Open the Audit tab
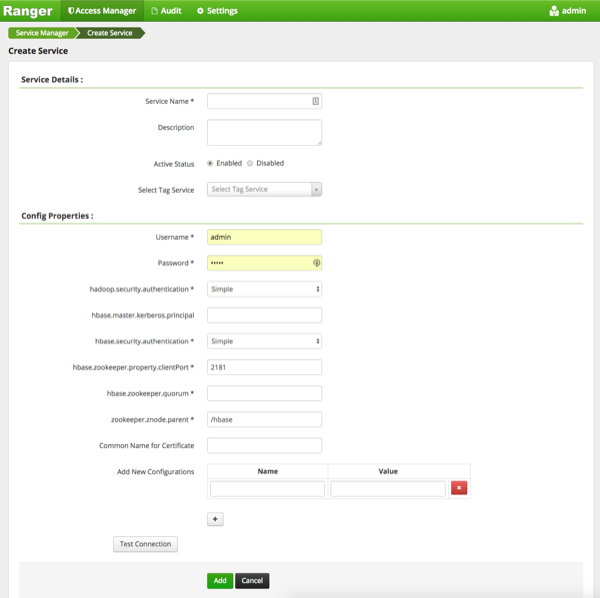 click(x=165, y=11)
